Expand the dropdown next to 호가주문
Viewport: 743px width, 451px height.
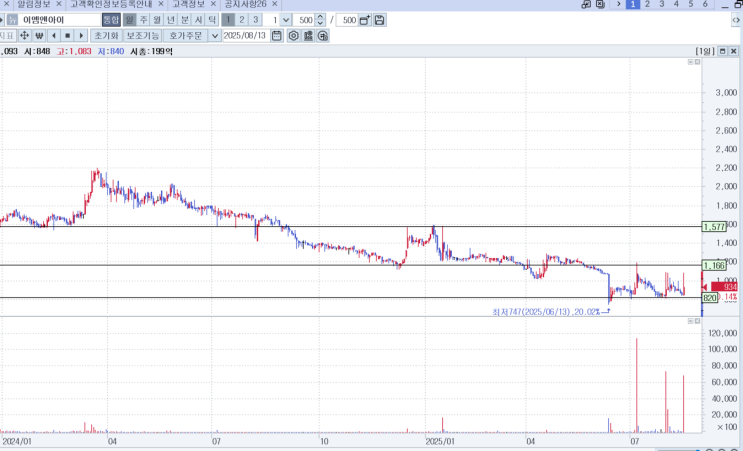click(215, 36)
